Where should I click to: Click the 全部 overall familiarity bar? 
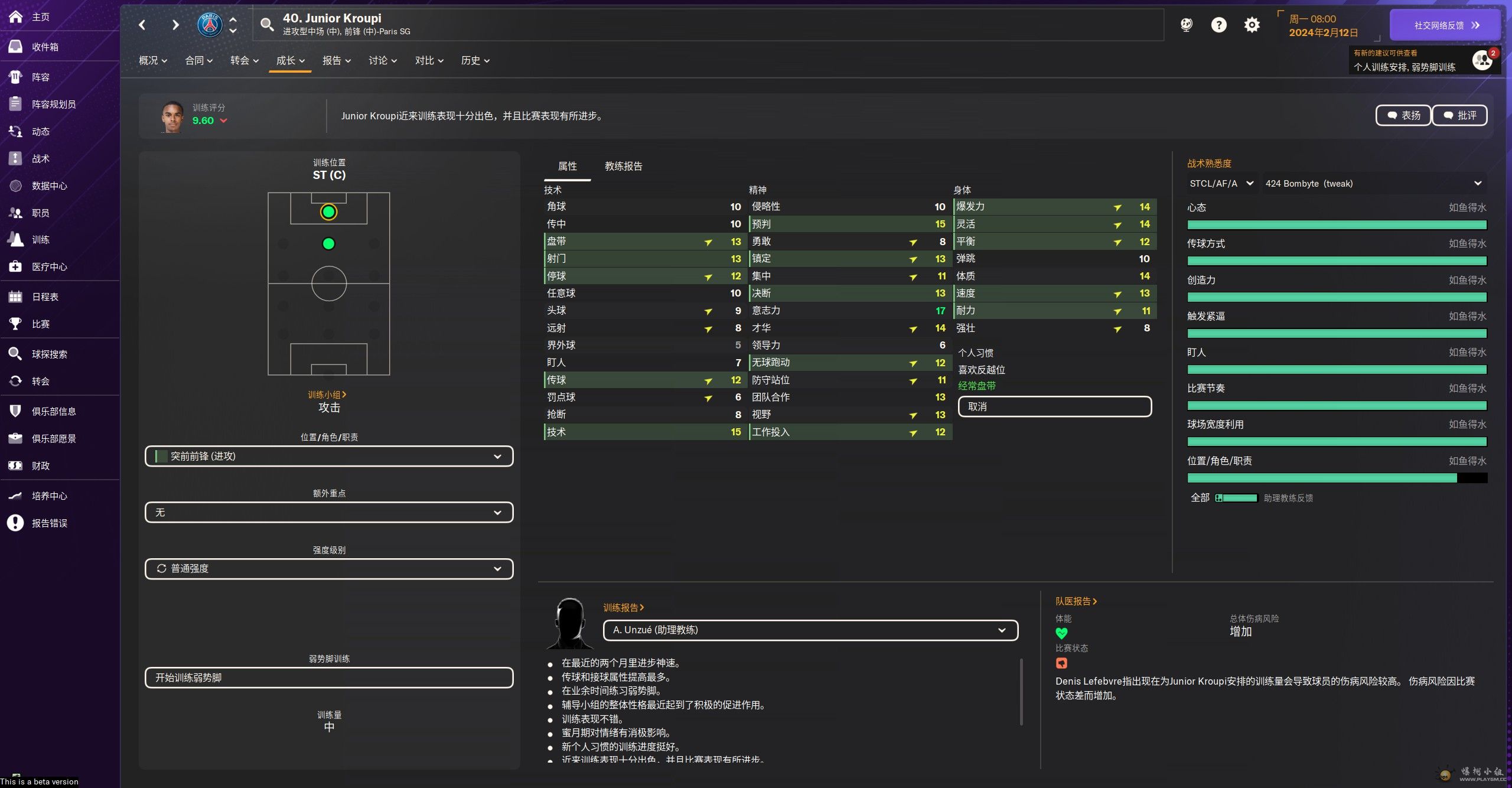tap(1237, 498)
